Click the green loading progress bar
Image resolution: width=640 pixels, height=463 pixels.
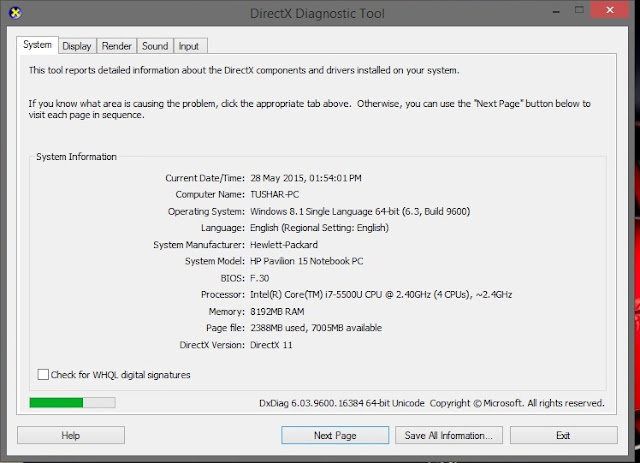(x=72, y=403)
